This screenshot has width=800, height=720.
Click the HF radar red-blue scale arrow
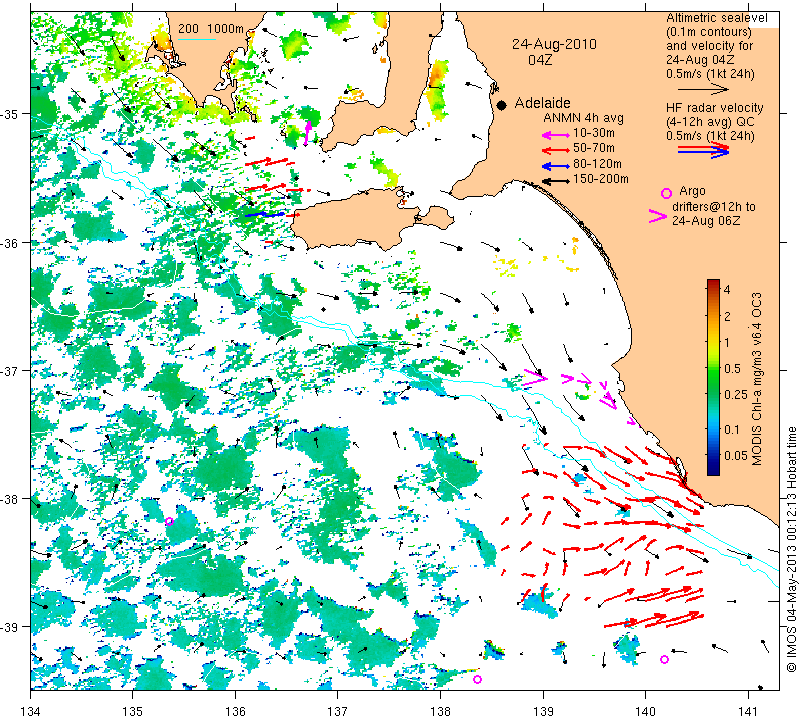click(x=704, y=150)
